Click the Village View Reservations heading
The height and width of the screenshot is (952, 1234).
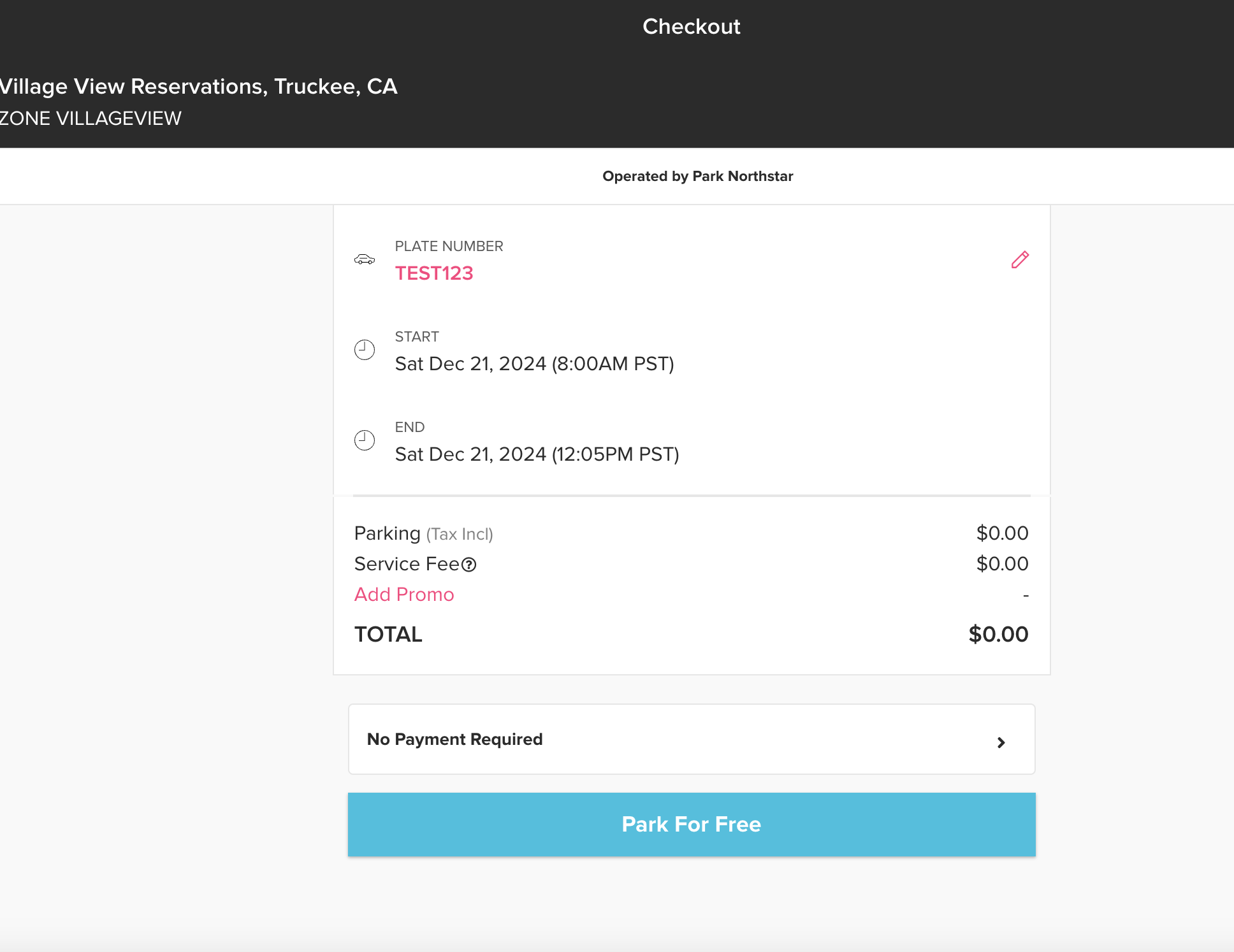[198, 87]
